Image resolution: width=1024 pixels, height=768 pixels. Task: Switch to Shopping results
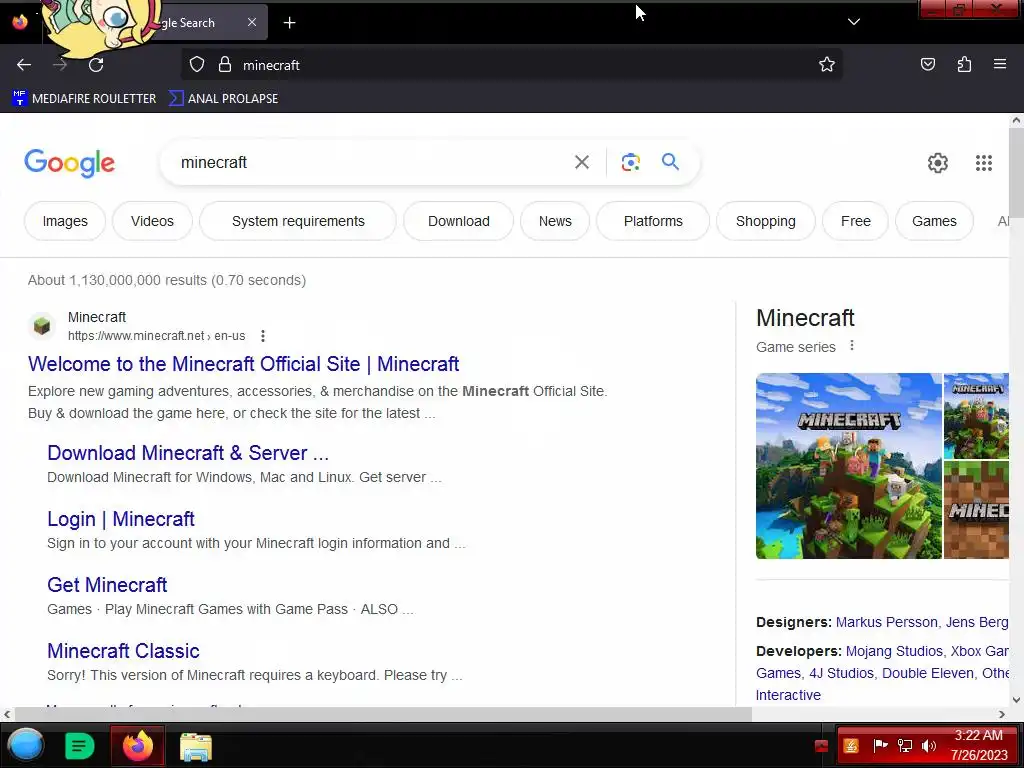point(765,221)
